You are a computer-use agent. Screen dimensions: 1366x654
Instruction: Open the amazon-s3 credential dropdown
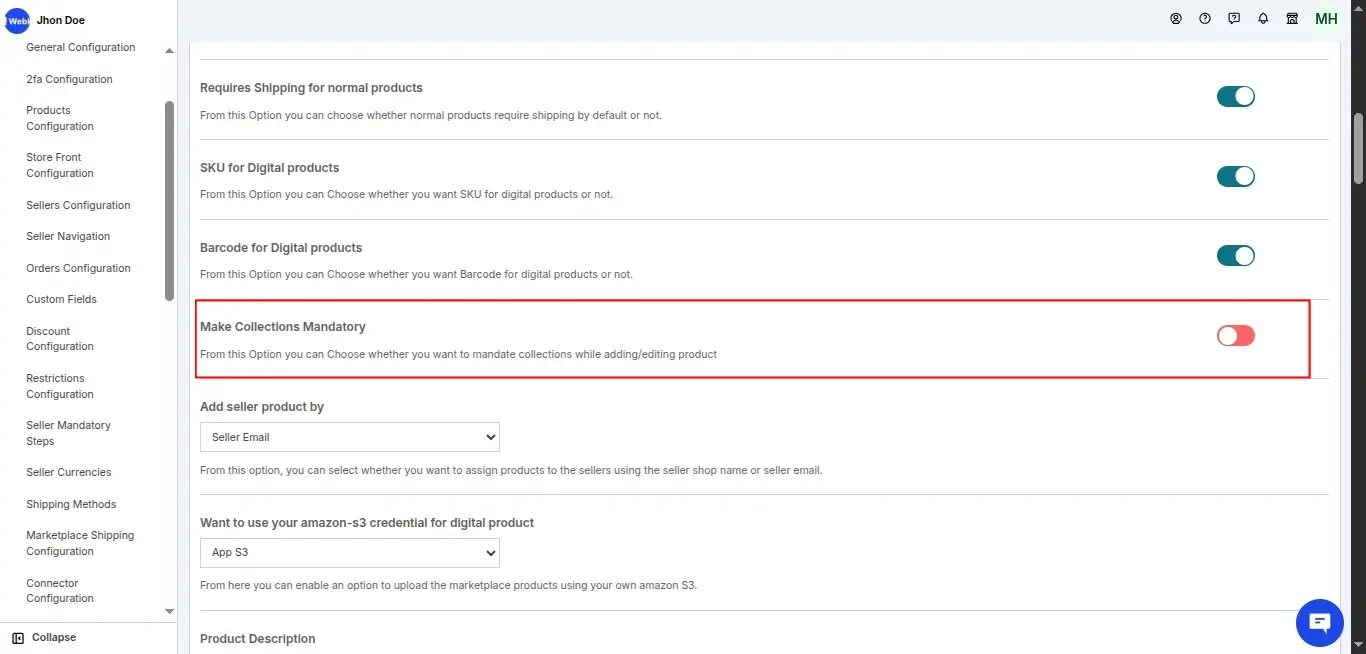point(349,553)
